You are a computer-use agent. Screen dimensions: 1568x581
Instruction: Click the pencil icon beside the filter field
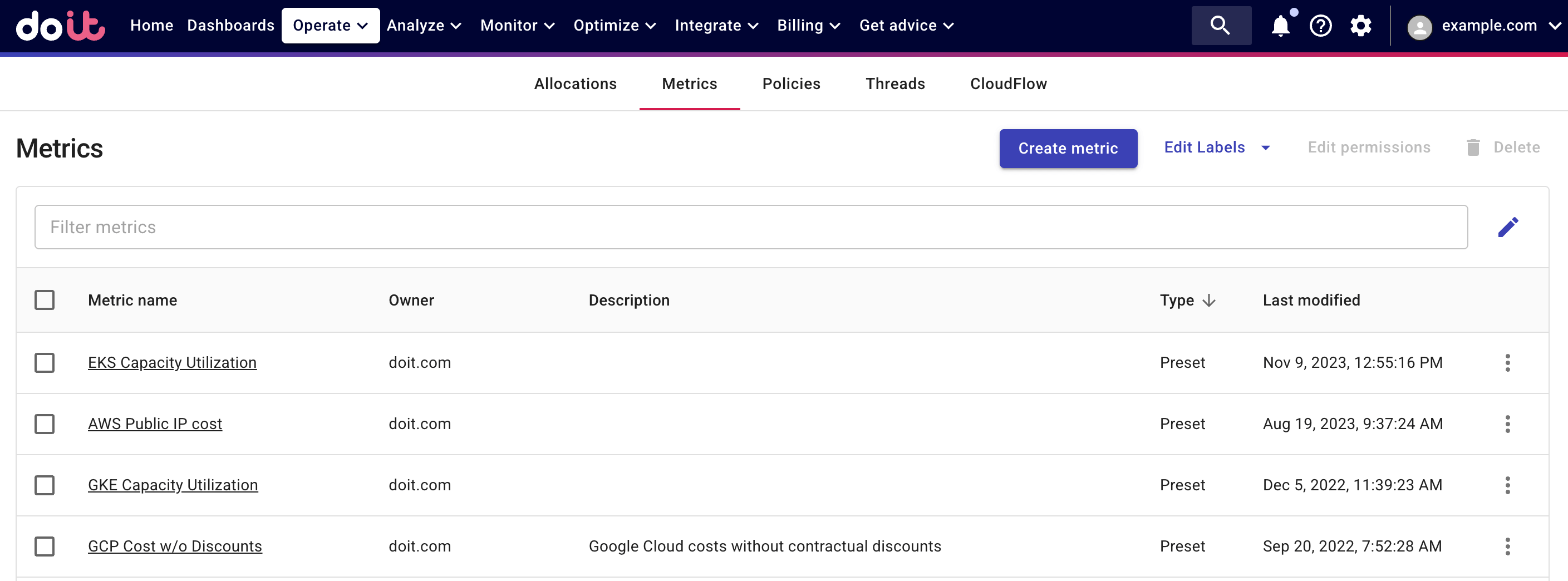click(1508, 227)
